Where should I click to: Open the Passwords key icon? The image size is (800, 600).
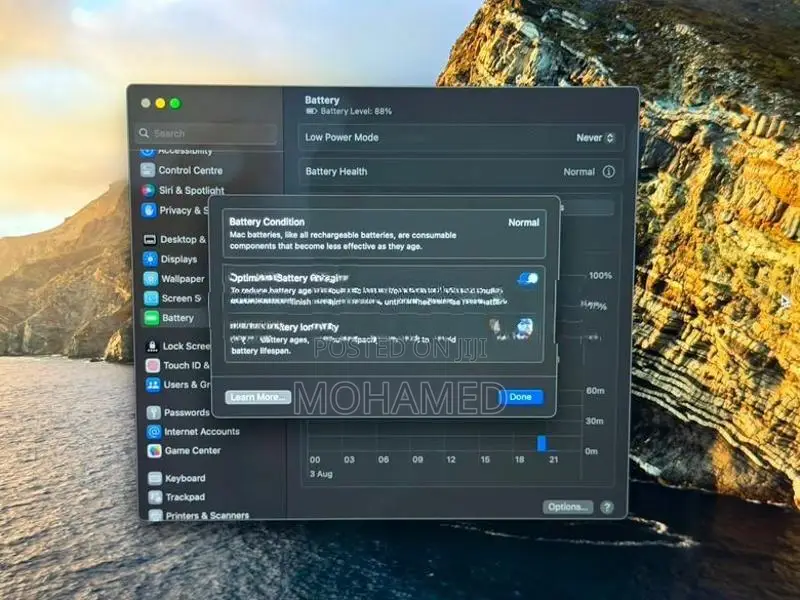(x=154, y=413)
